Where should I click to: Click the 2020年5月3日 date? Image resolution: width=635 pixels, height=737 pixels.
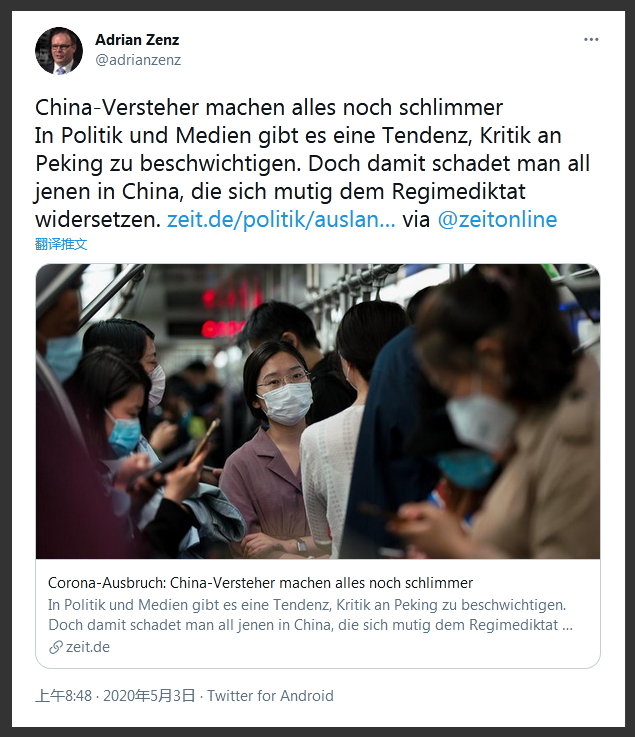[x=149, y=696]
